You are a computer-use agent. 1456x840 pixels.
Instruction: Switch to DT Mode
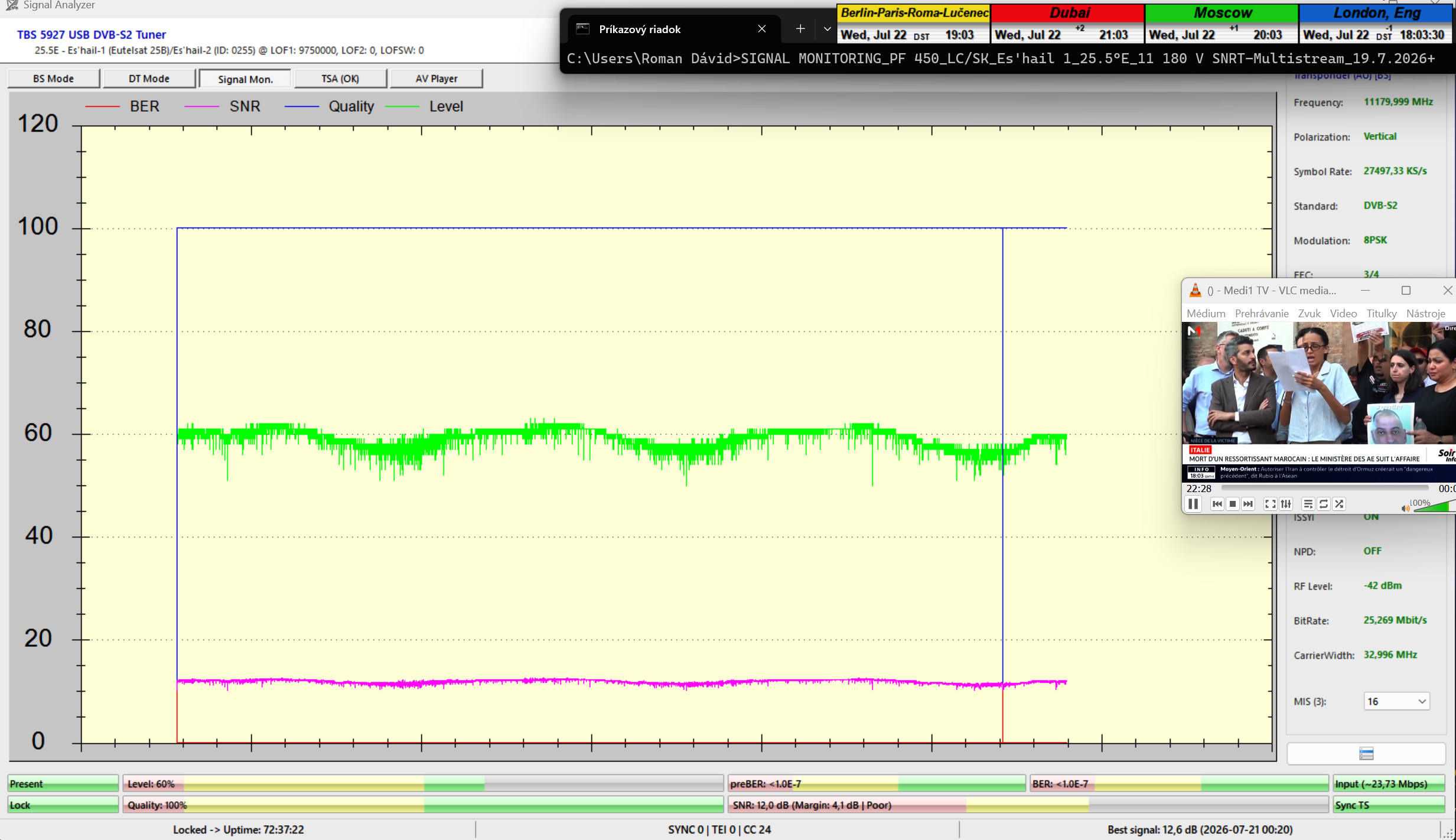click(x=149, y=79)
